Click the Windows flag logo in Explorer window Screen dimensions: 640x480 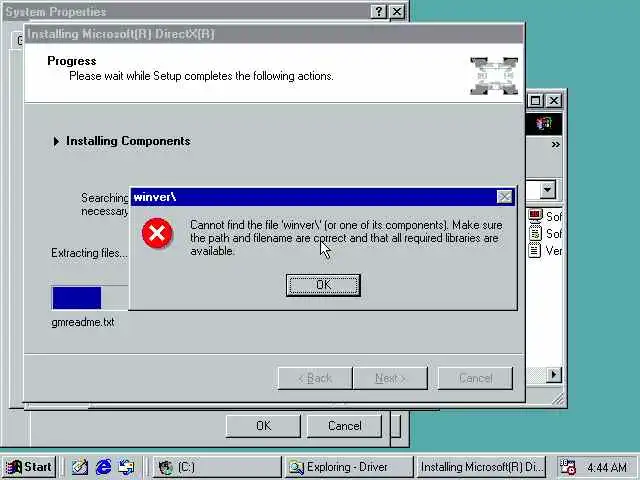[x=544, y=123]
